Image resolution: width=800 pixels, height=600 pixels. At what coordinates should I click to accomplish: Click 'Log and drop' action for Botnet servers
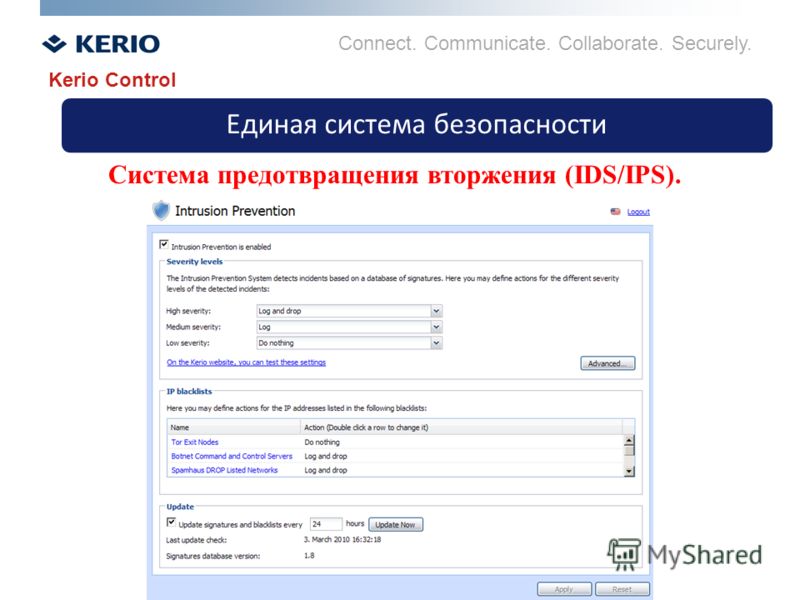tap(326, 456)
